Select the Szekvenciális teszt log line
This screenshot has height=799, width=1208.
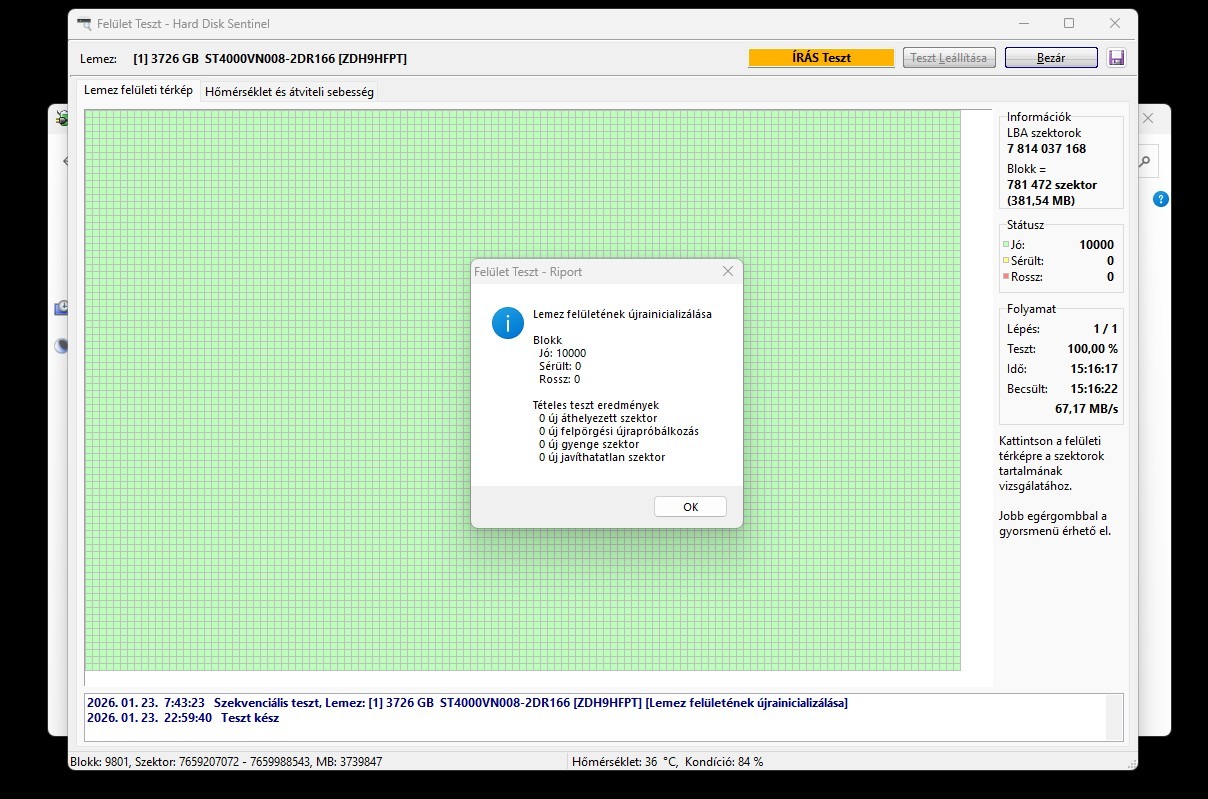pos(467,703)
